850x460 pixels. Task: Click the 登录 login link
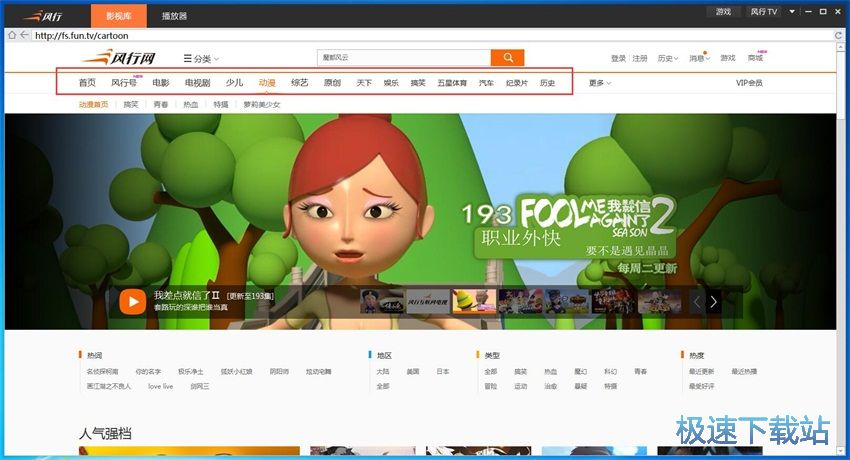[619, 58]
